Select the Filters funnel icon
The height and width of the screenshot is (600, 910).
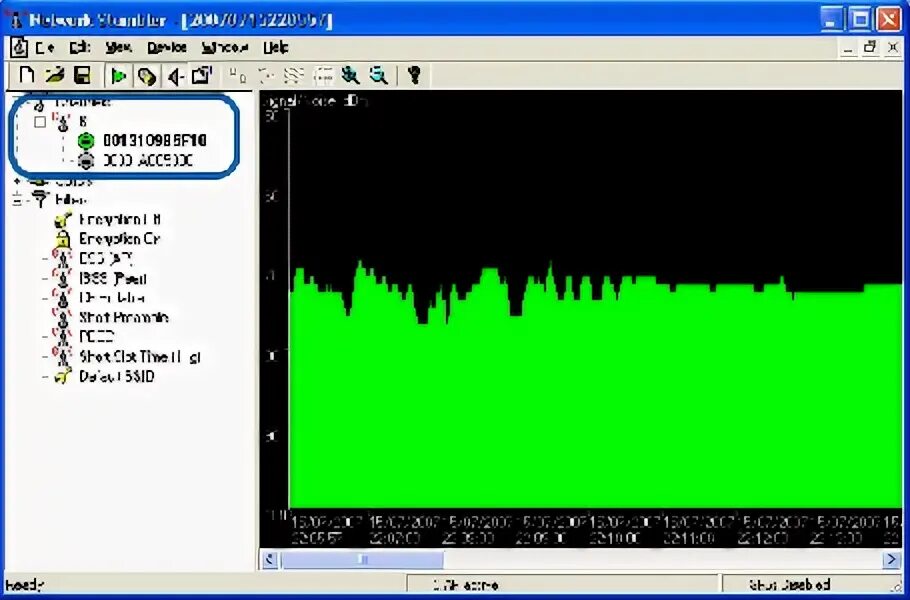click(39, 200)
